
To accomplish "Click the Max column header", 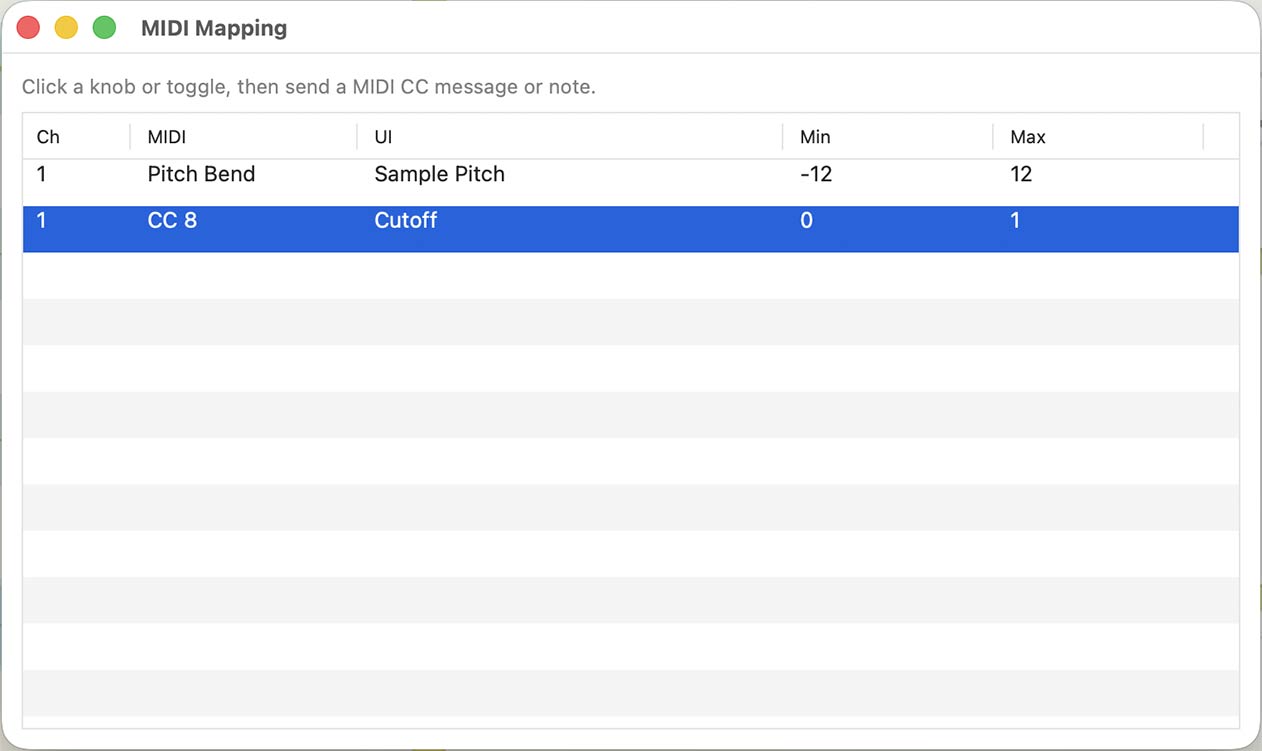I will click(x=1028, y=137).
